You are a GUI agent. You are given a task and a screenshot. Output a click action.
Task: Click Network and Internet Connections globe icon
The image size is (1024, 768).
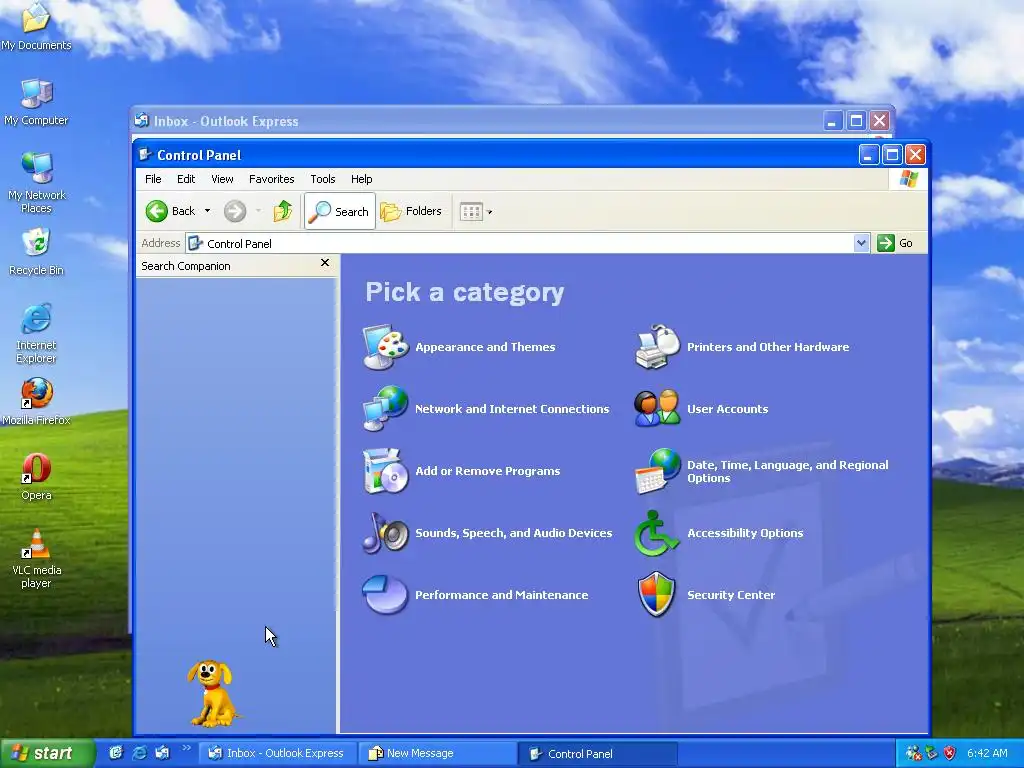coord(385,409)
